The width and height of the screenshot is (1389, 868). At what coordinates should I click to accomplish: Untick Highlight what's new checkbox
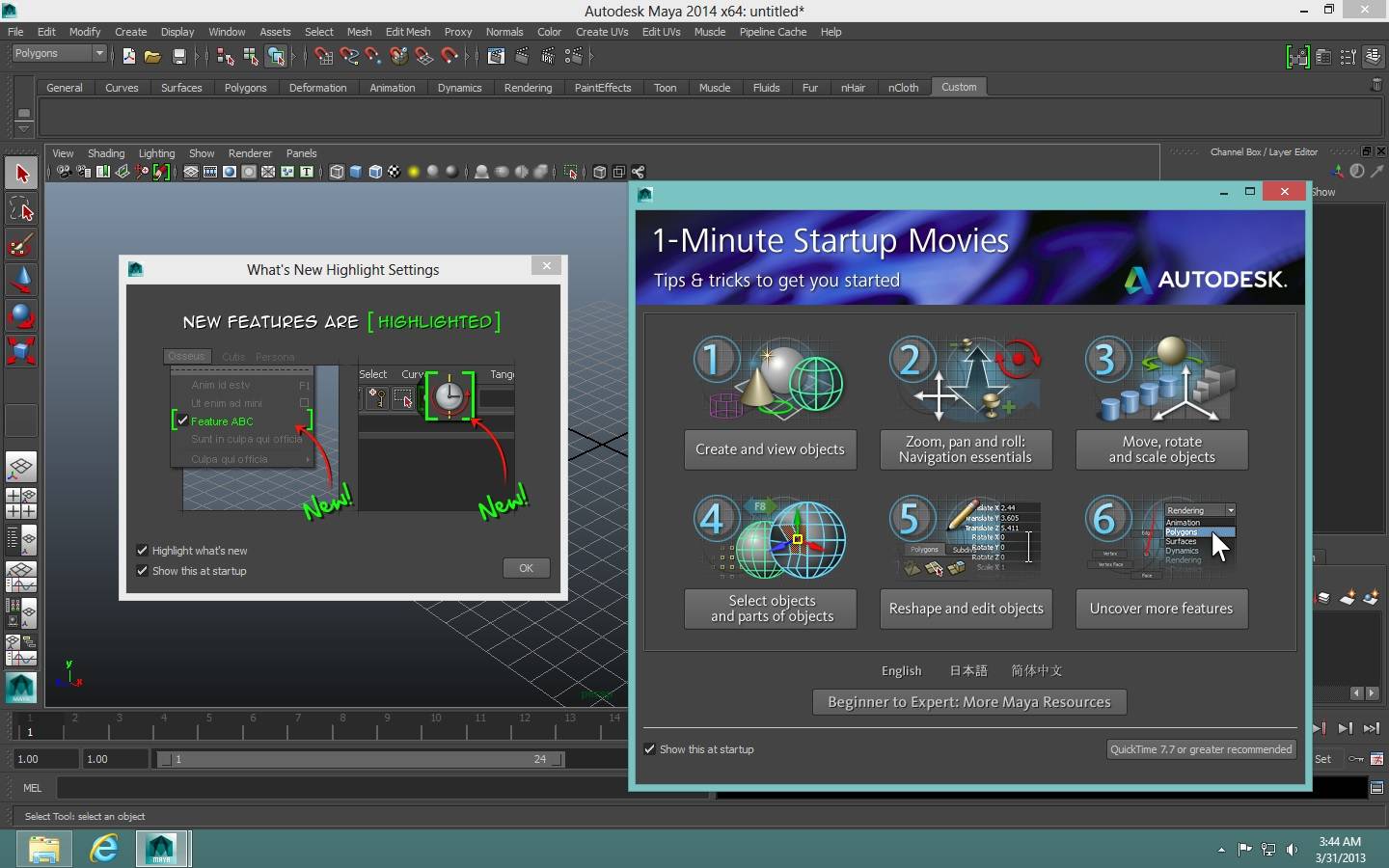tap(142, 551)
